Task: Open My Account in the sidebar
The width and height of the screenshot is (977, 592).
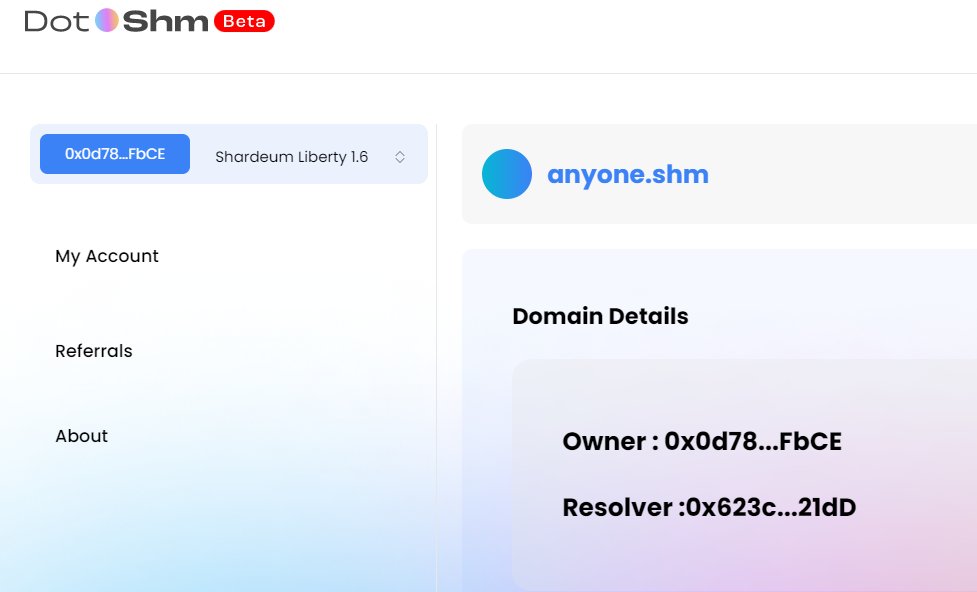Action: [107, 256]
